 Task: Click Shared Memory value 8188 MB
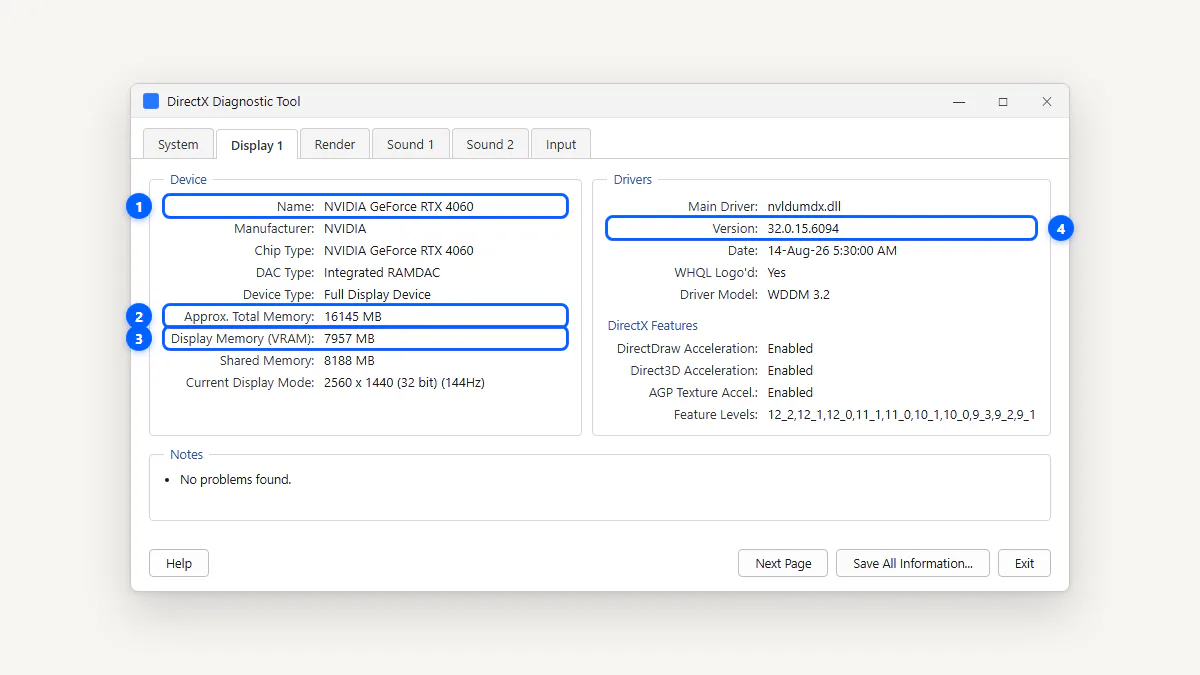coord(349,360)
